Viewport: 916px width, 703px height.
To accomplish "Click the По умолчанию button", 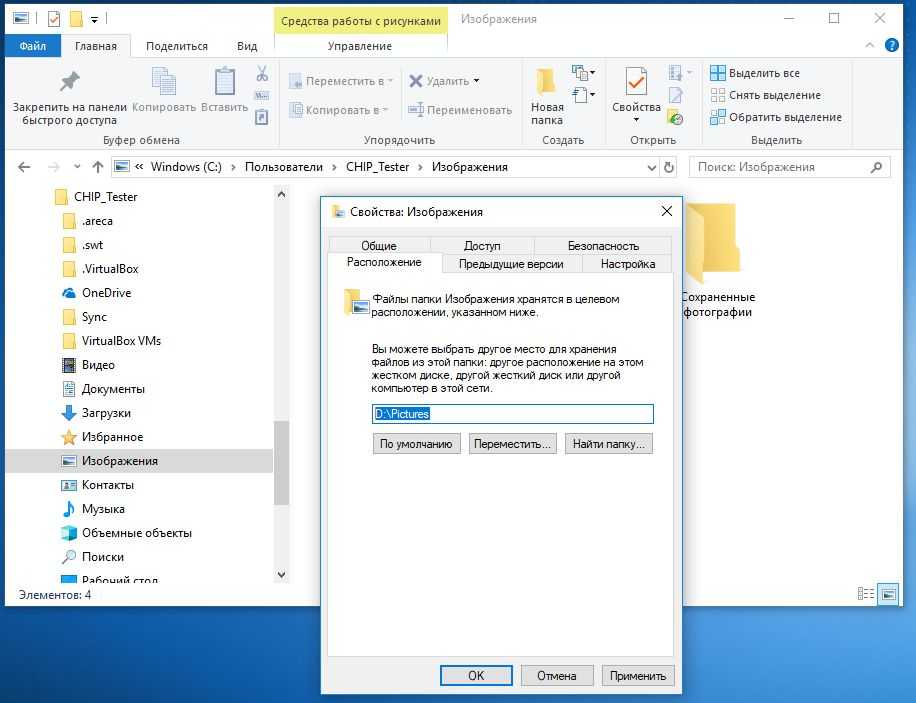I will (416, 444).
